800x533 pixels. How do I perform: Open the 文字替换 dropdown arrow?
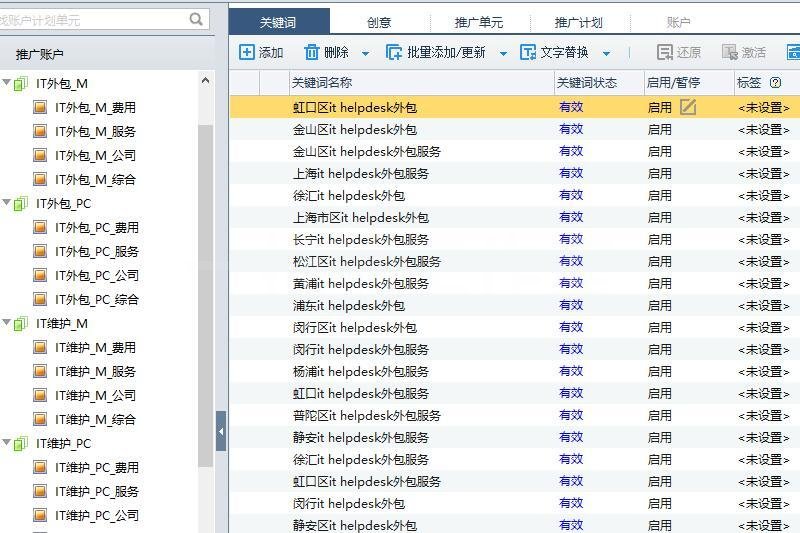click(606, 53)
